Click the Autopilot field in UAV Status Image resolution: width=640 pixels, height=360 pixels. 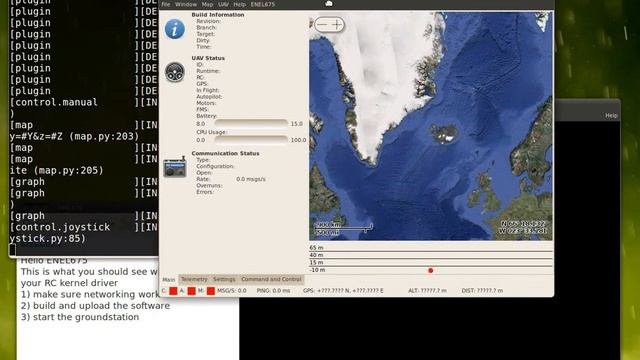209,97
